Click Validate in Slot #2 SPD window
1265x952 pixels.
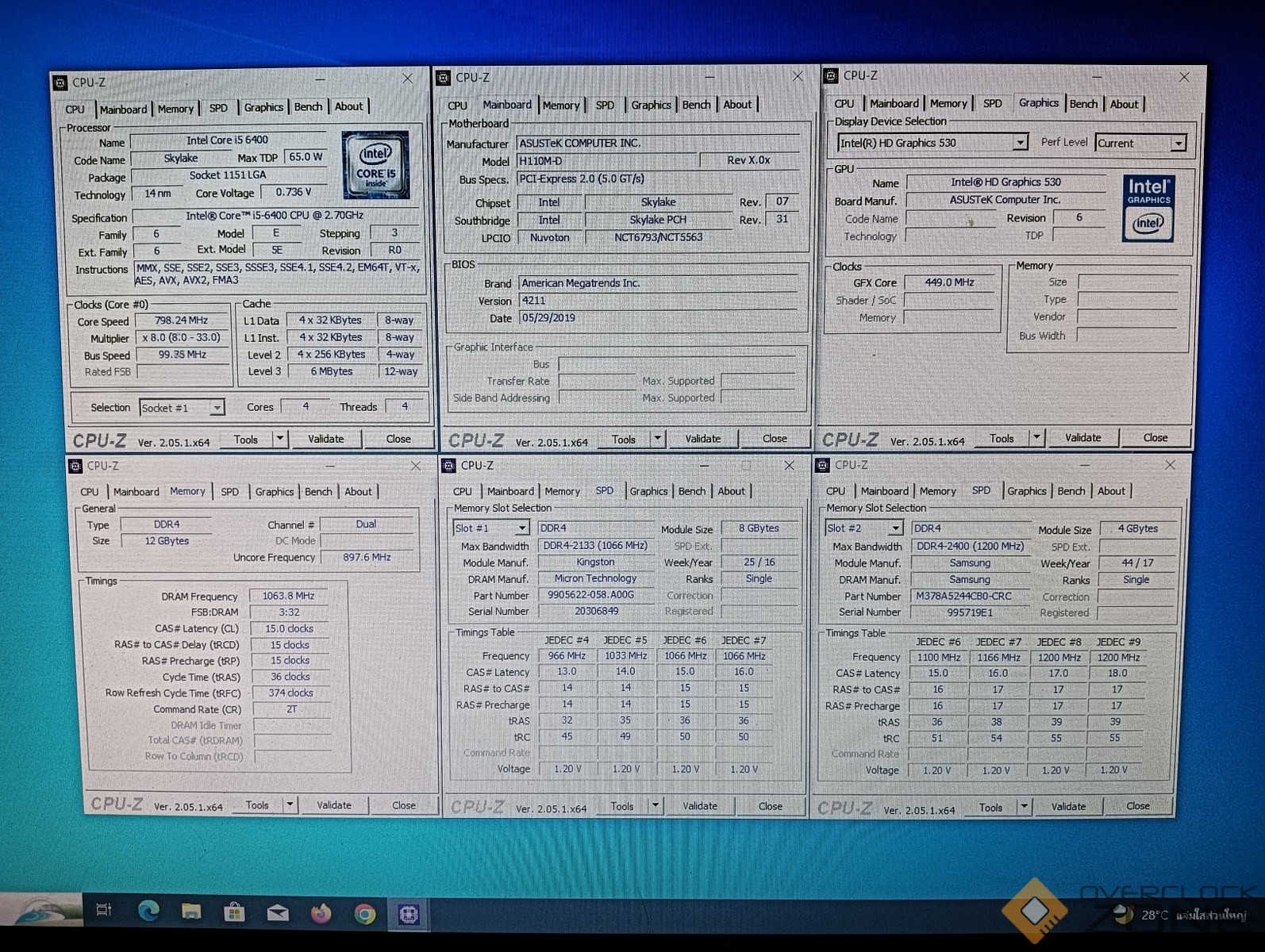[1068, 807]
